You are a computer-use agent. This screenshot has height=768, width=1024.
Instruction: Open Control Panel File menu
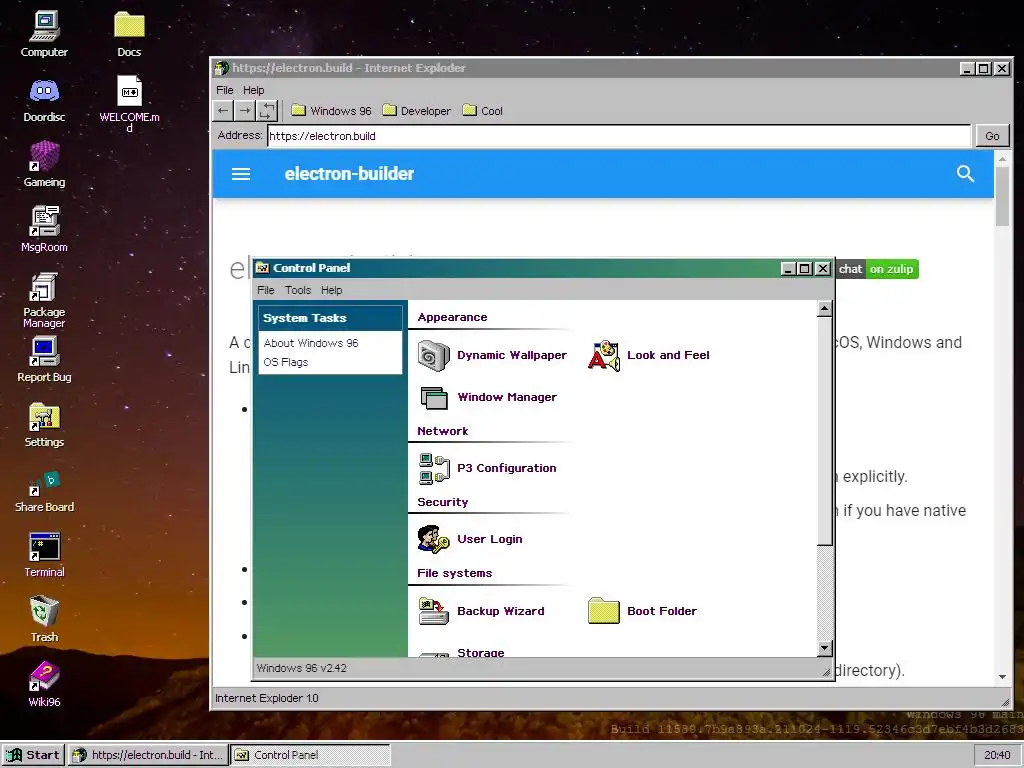pos(266,290)
